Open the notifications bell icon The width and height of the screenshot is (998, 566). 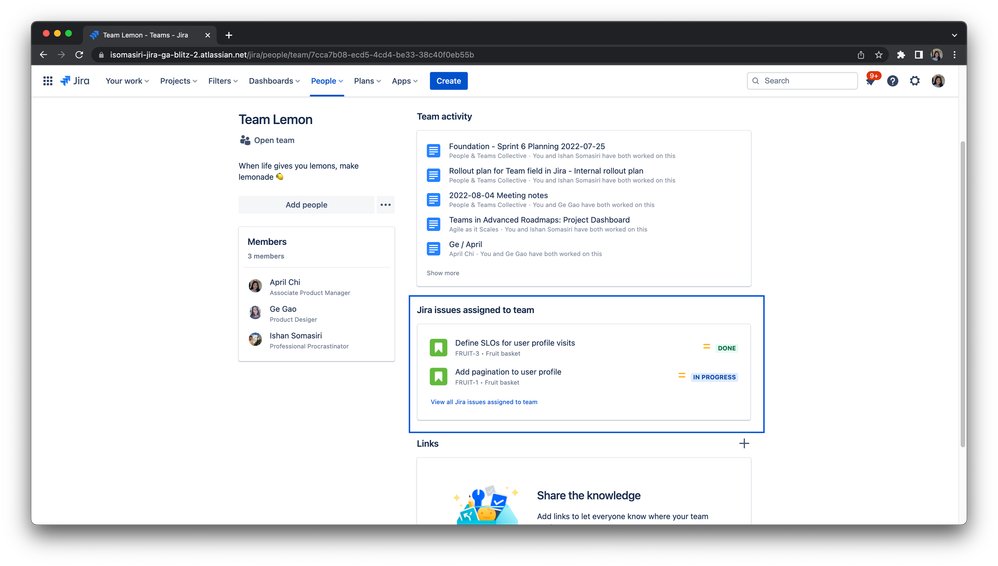[870, 81]
